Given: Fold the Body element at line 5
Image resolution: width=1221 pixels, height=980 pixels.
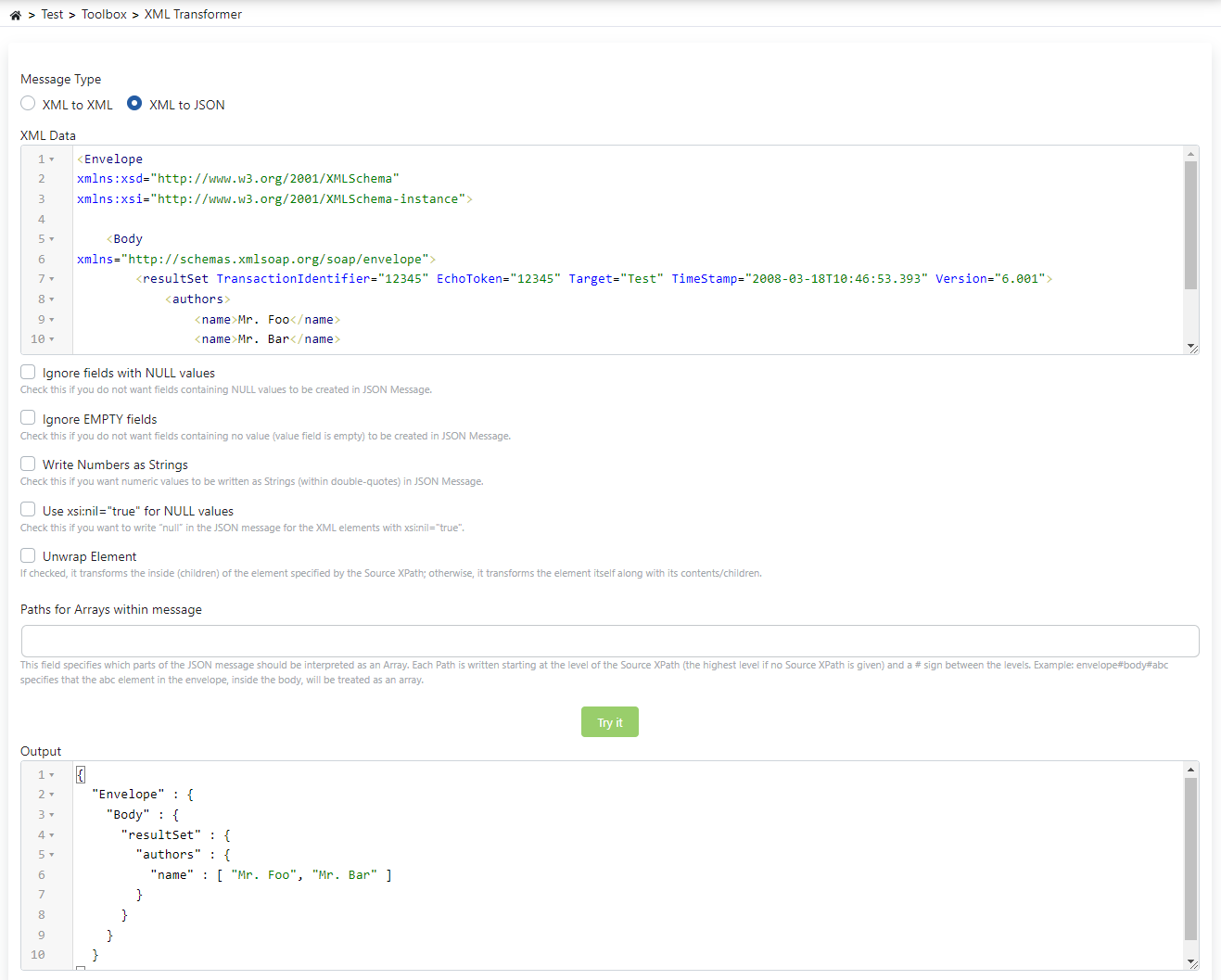Looking at the screenshot, I should pyautogui.click(x=51, y=238).
